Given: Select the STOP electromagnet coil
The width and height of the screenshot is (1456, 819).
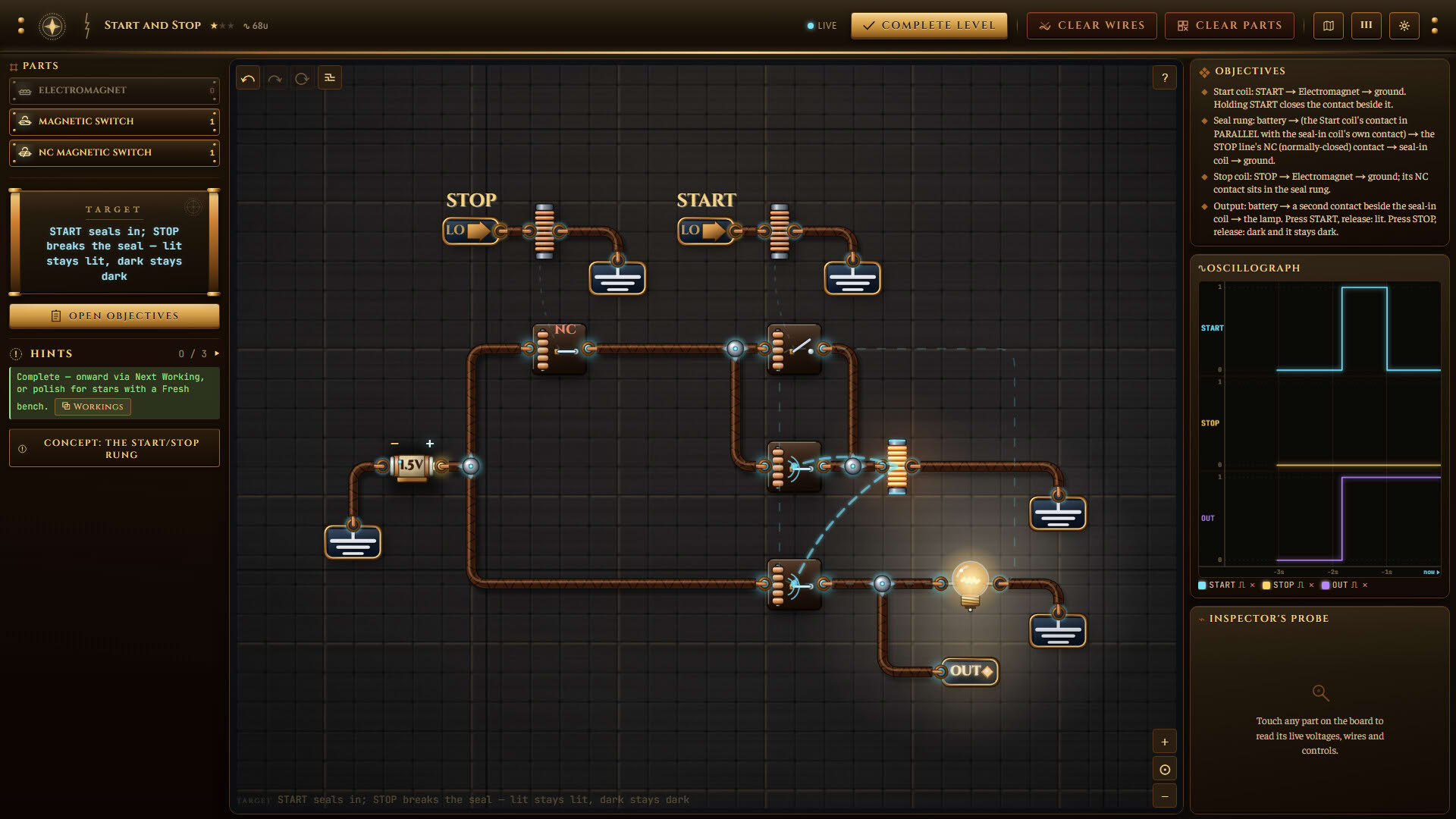Looking at the screenshot, I should [544, 231].
